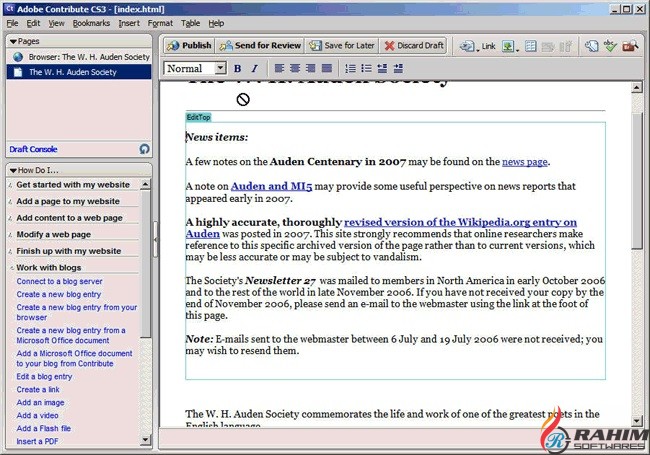Click Create a link help topic
Viewport: 650px width, 455px height.
38,390
